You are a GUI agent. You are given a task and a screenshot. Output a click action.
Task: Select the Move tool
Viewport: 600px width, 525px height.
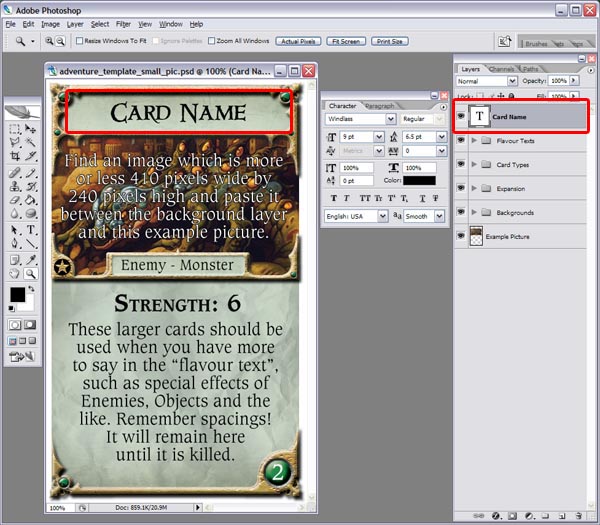(x=30, y=129)
